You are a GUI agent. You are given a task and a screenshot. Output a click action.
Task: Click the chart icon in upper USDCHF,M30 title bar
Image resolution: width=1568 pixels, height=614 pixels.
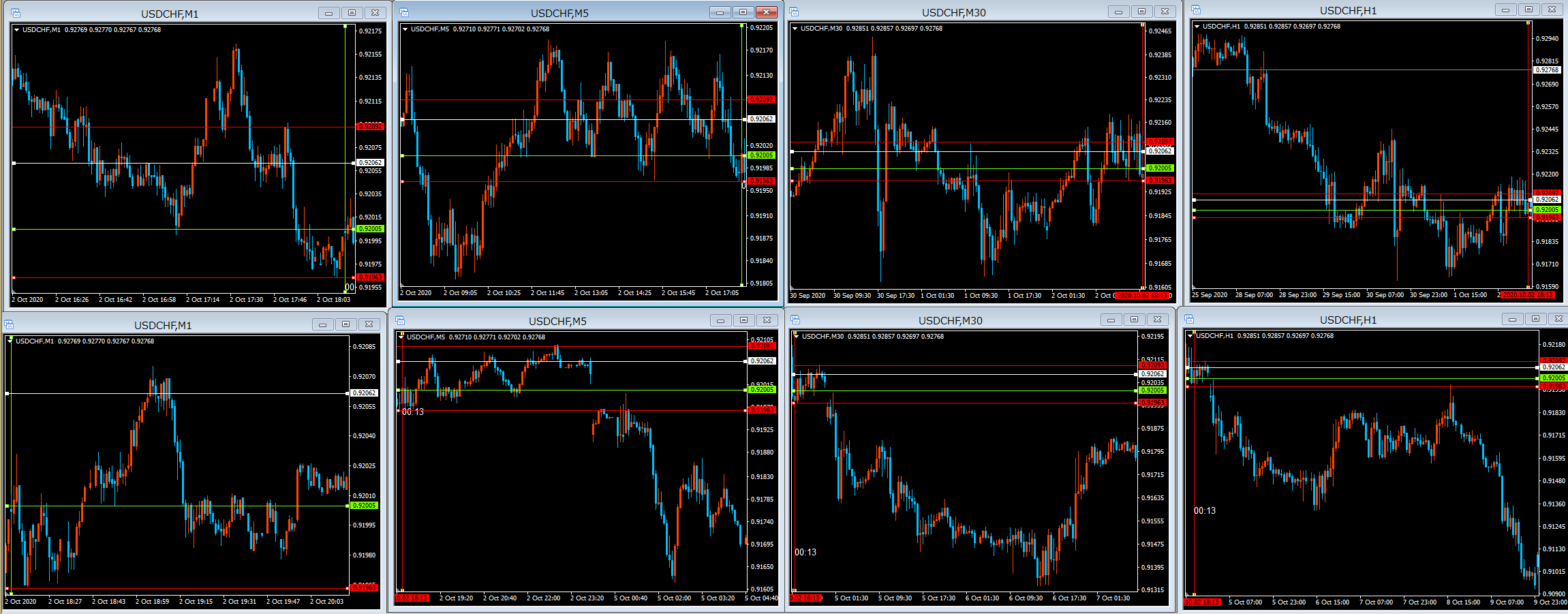point(794,12)
